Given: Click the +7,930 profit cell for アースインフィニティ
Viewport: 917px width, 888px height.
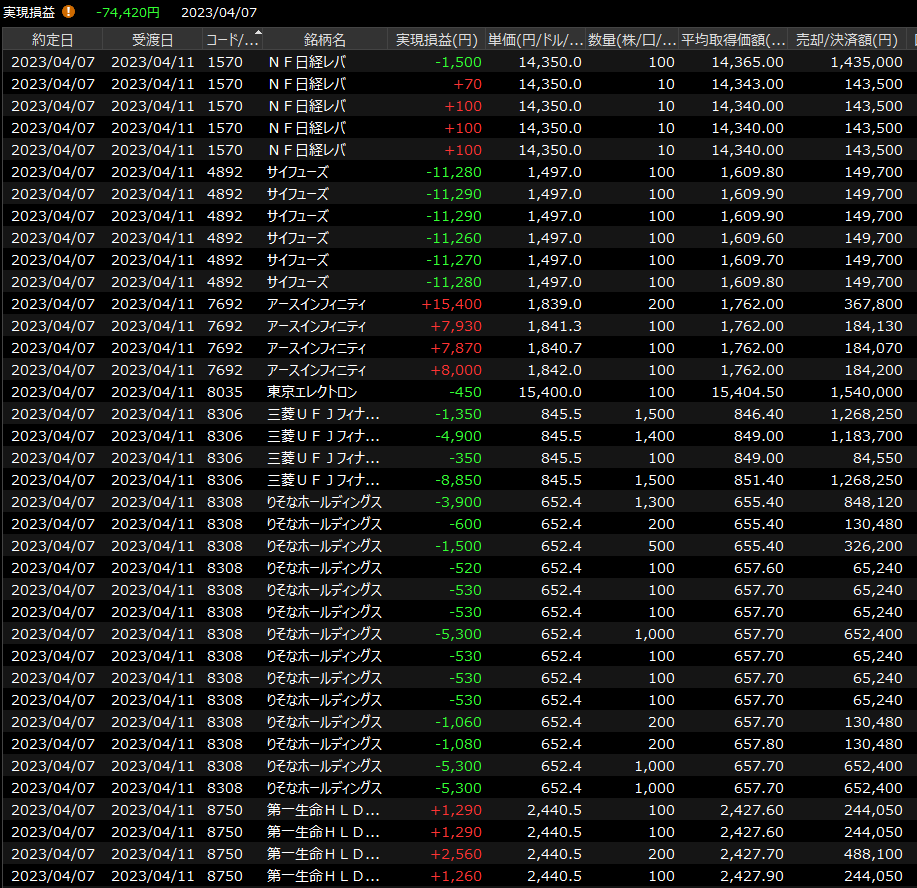Looking at the screenshot, I should [456, 326].
